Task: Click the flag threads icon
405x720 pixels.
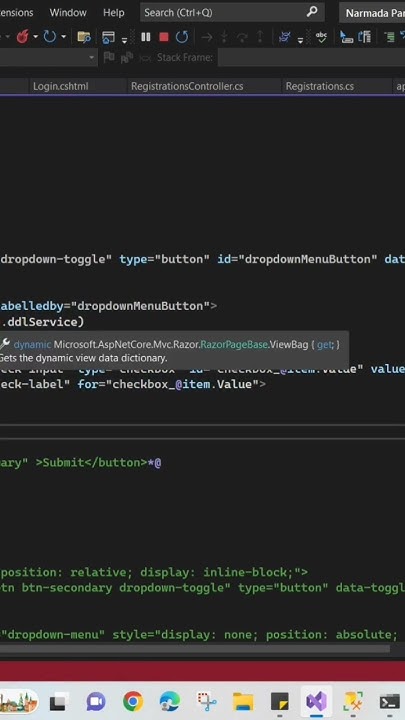Action: [x=109, y=57]
